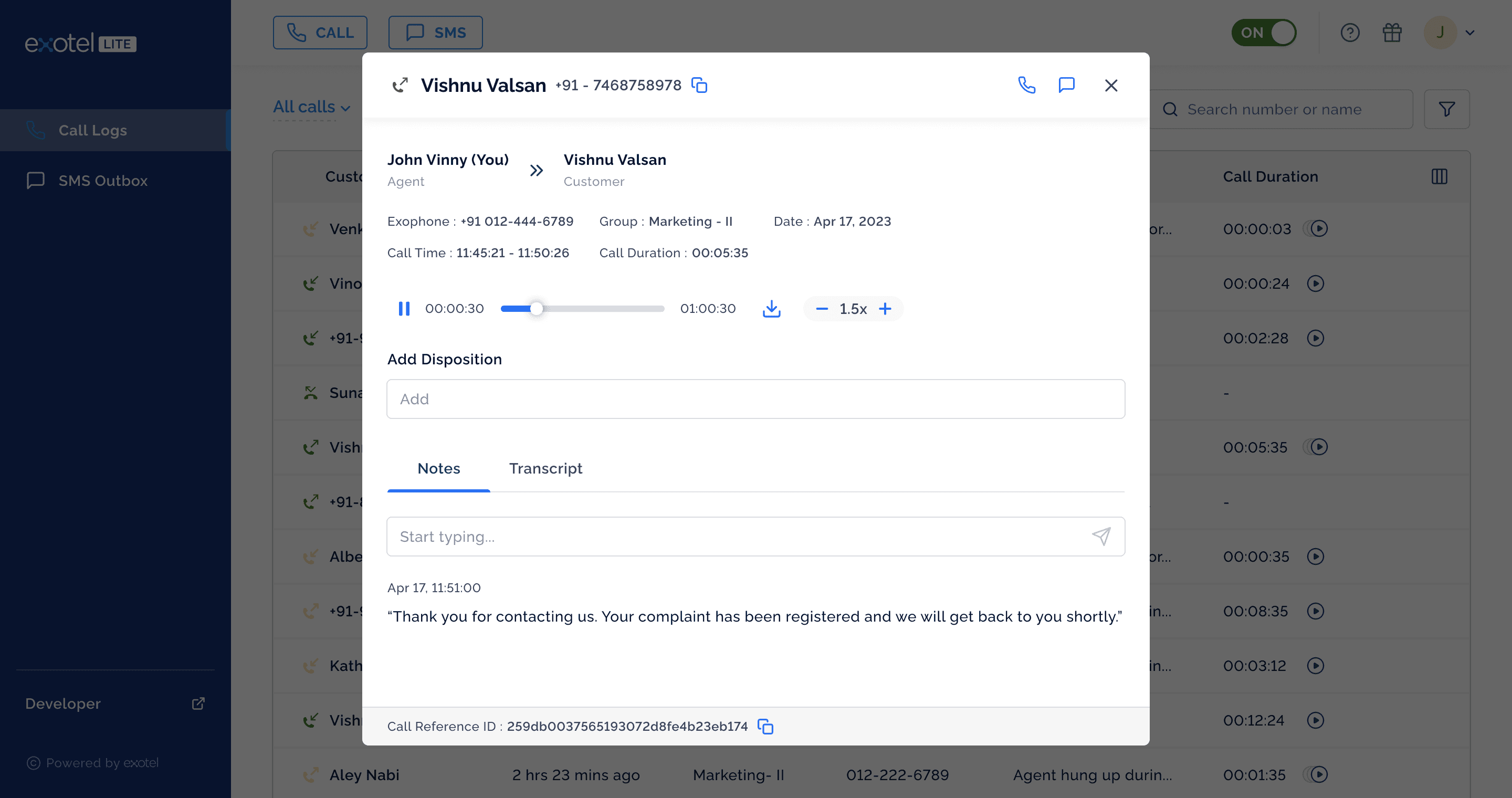Switch to the Transcript tab
Image resolution: width=1512 pixels, height=798 pixels.
pos(545,468)
